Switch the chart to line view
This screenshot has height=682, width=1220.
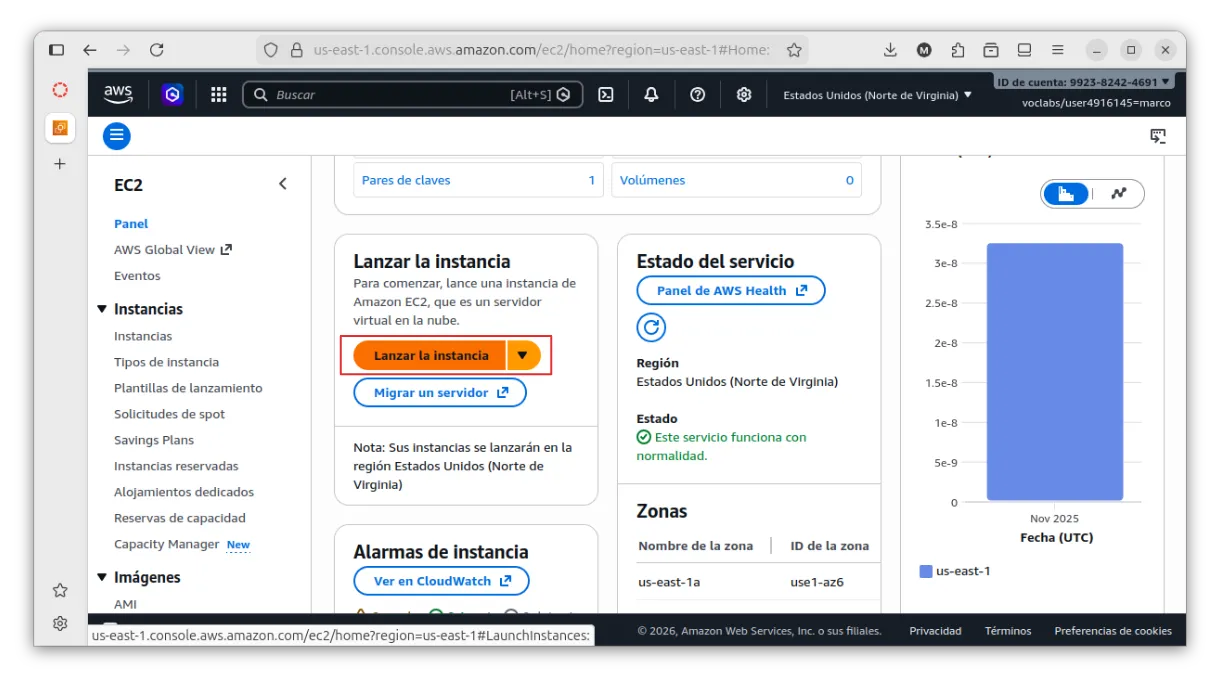tap(1118, 194)
